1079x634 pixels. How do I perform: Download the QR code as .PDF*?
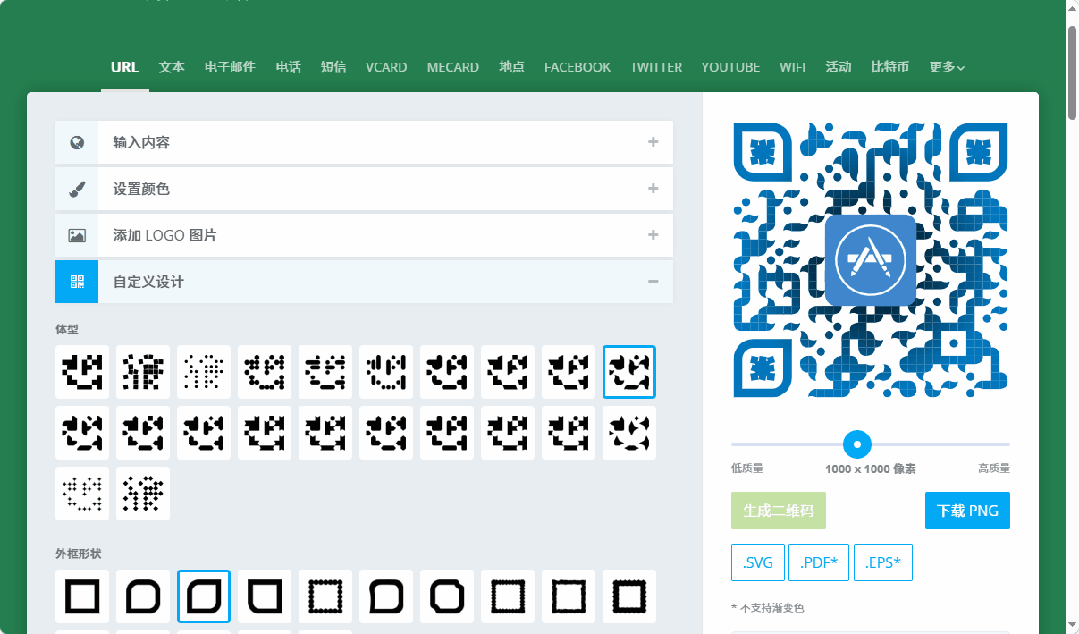818,562
